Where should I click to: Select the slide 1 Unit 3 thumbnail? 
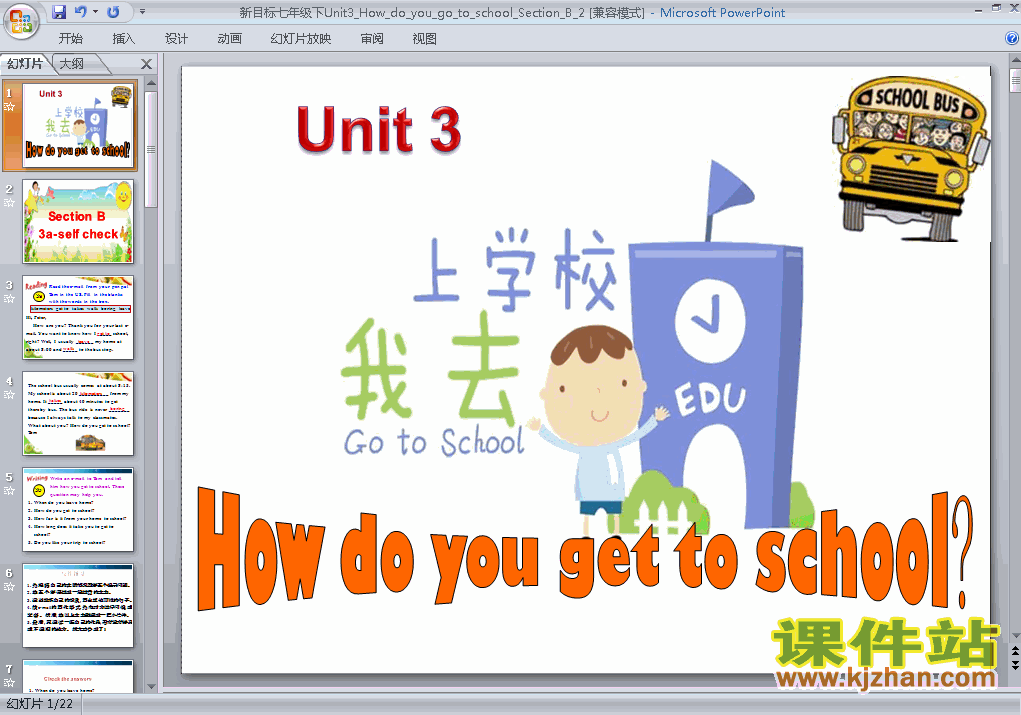tap(77, 124)
